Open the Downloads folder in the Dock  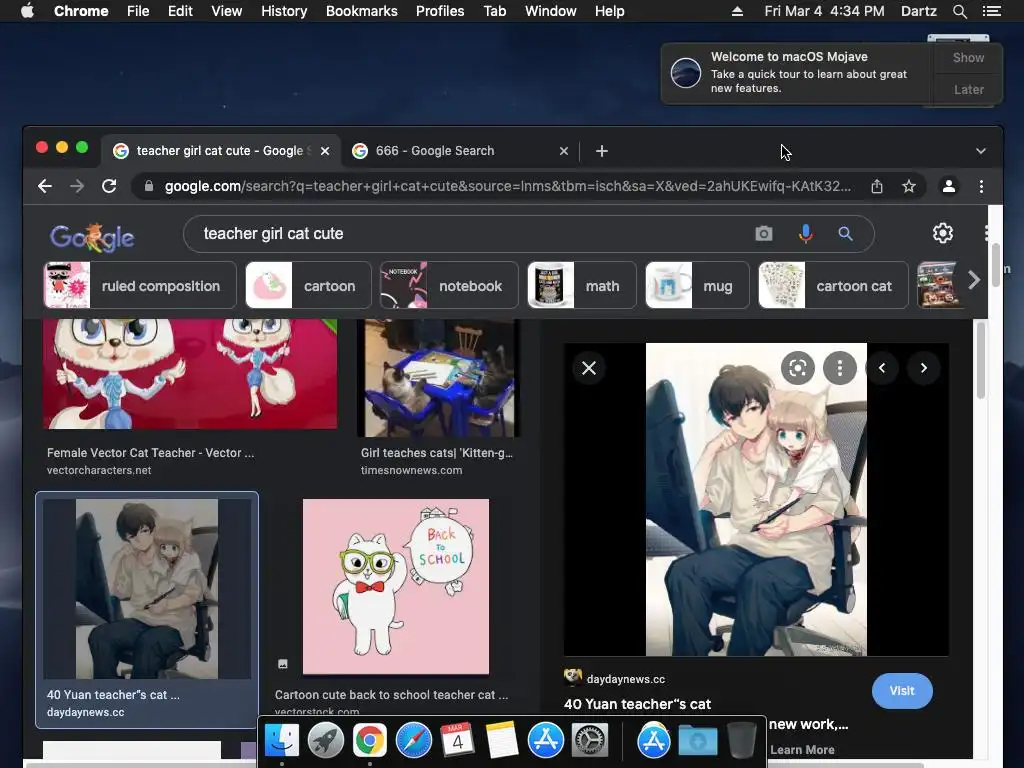697,741
